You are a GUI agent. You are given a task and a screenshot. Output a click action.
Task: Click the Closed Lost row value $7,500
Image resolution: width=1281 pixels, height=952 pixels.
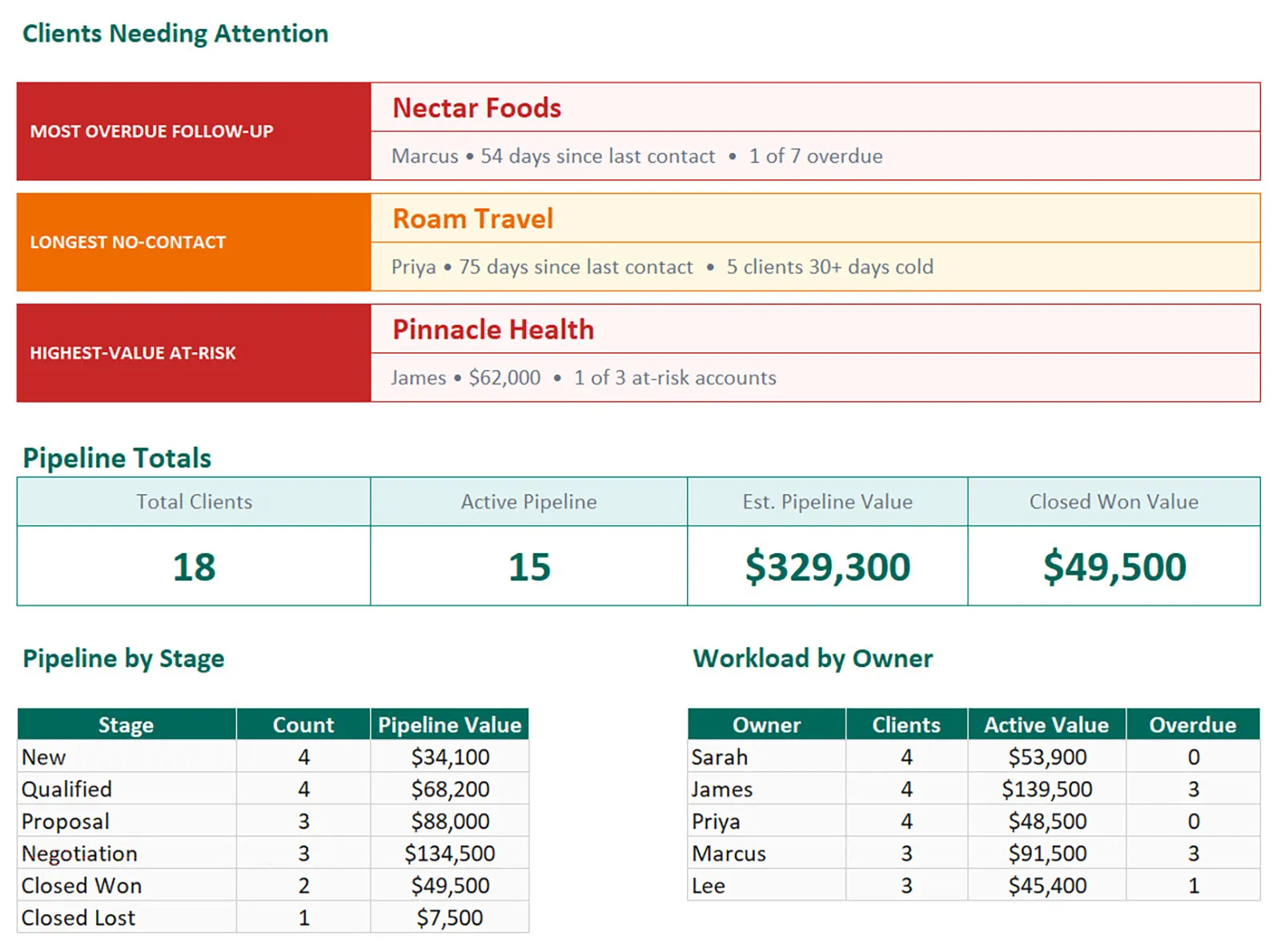click(x=450, y=917)
